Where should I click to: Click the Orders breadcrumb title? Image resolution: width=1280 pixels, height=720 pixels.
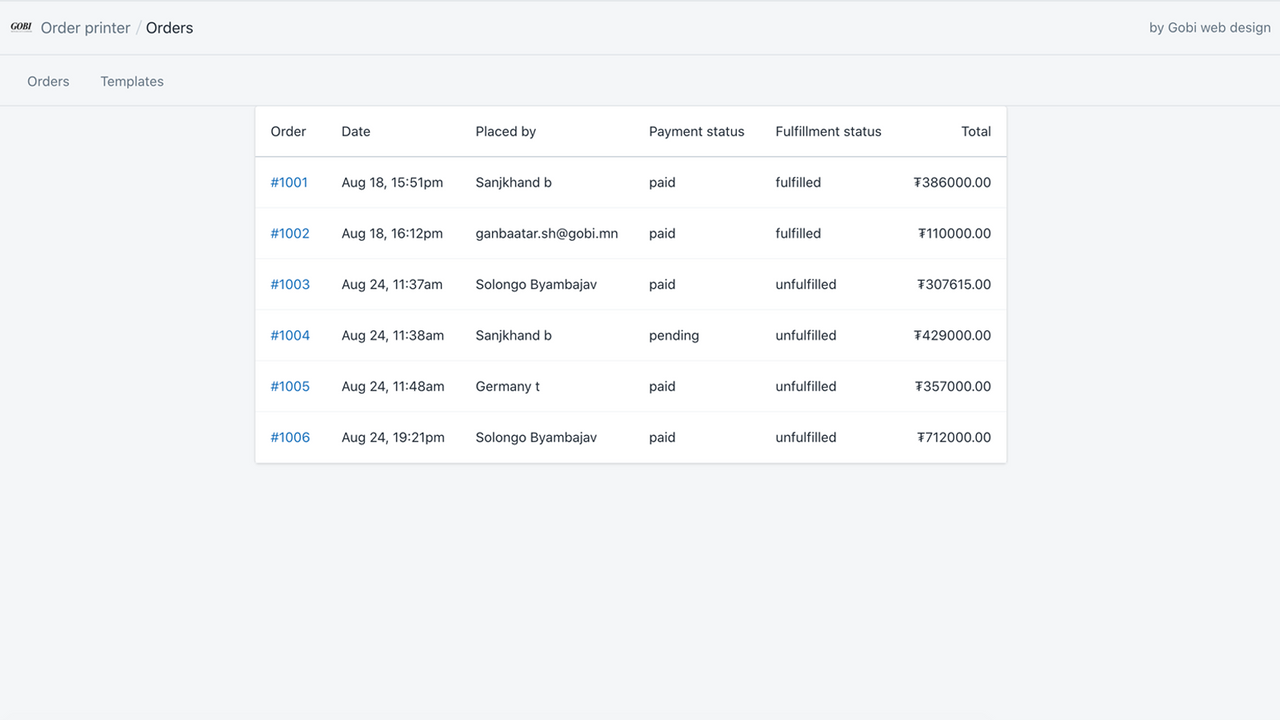point(169,28)
